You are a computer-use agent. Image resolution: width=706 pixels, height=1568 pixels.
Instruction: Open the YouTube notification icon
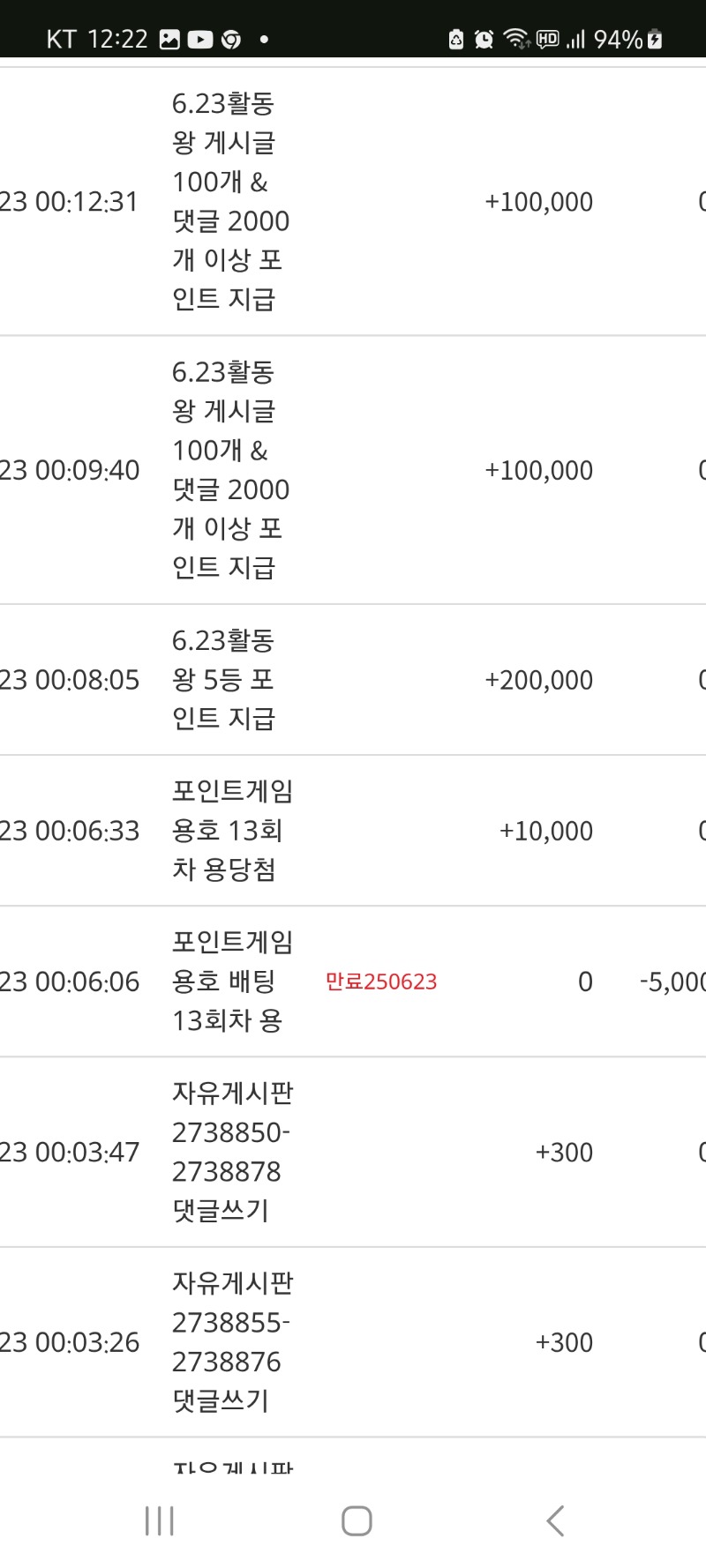(200, 40)
